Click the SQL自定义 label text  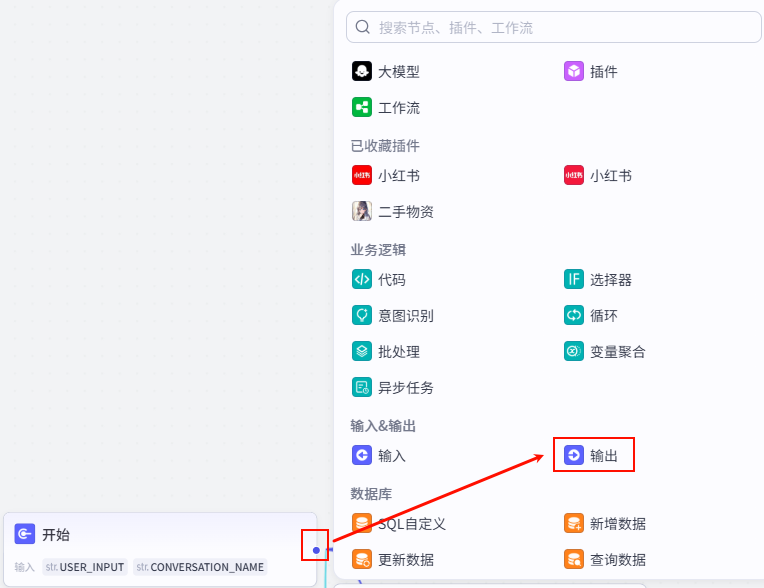coord(412,524)
